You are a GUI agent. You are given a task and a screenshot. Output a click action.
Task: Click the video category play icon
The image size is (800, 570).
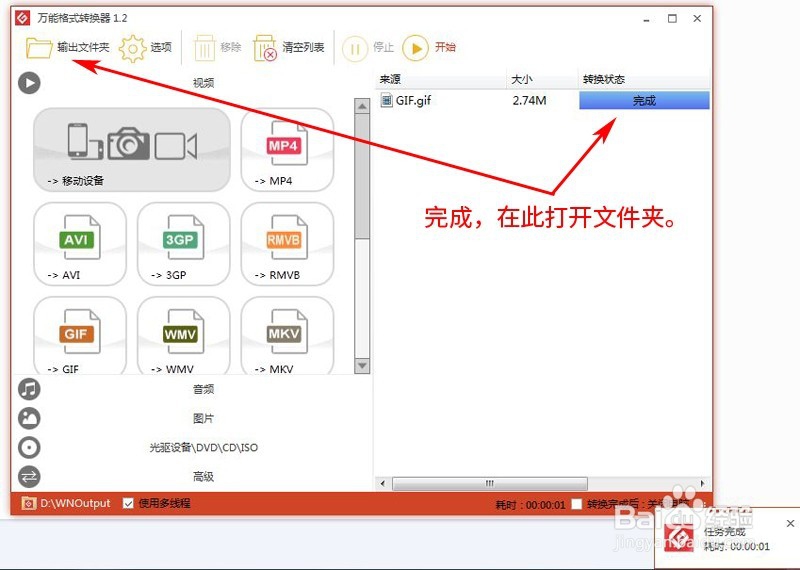(x=29, y=83)
